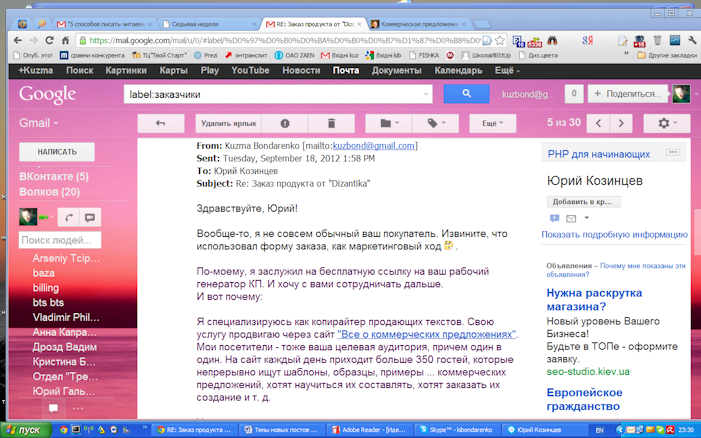This screenshot has width=701, height=438.
Task: Bookmark this page with the star
Action: 500,40
